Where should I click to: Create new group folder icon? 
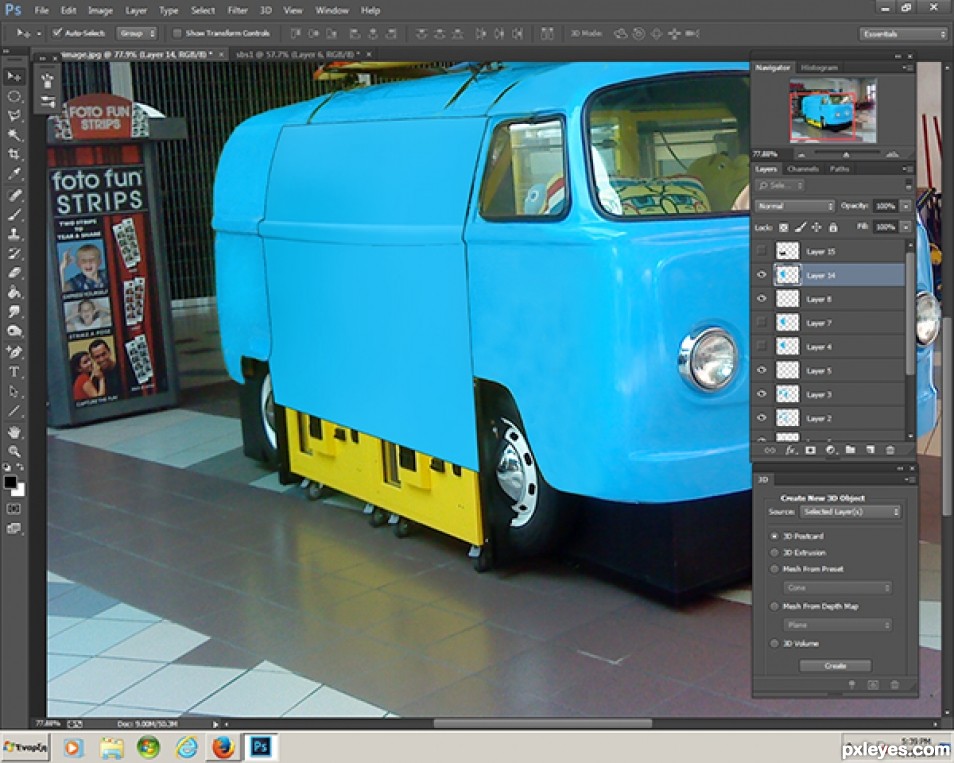(850, 450)
